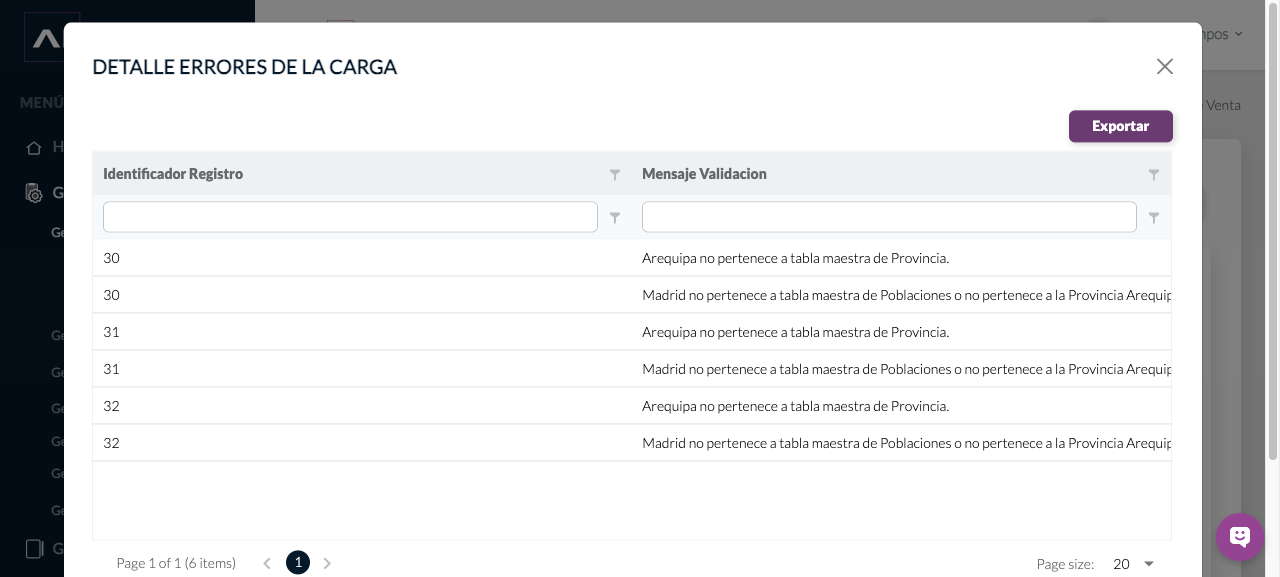Select page 1 in pager

tap(298, 563)
